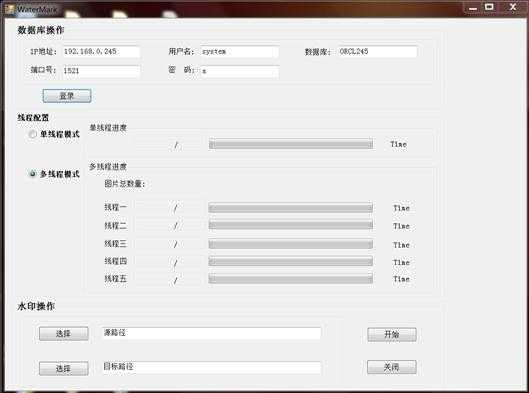Image resolution: width=529 pixels, height=393 pixels.
Task: Focus the 用户名 field containing system
Action: [x=240, y=52]
